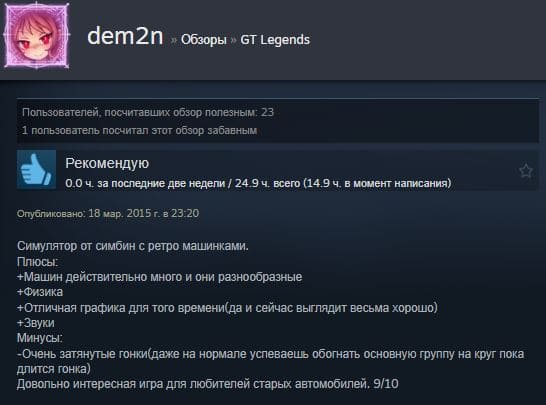The image size is (546, 405).
Task: Click the helpful users count line showing 23
Action: tap(148, 112)
